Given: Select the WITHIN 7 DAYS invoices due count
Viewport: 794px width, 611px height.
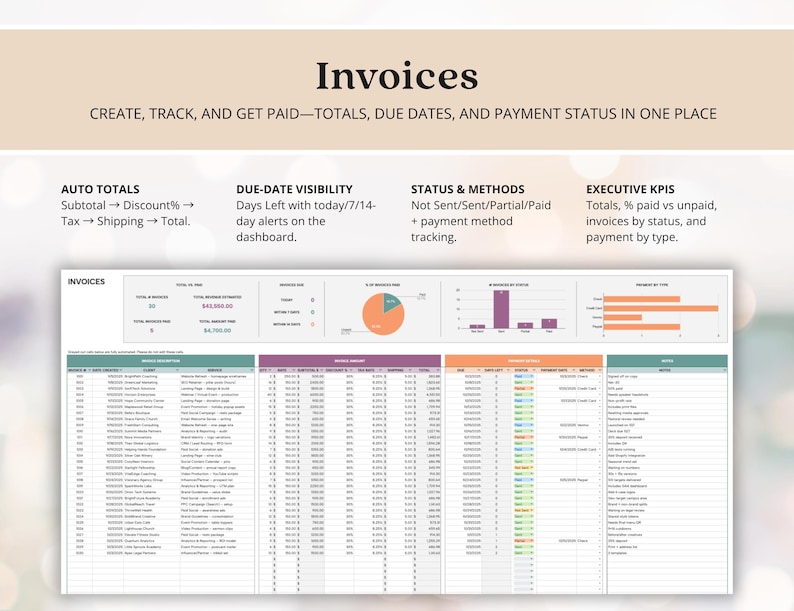Looking at the screenshot, I should click(312, 312).
